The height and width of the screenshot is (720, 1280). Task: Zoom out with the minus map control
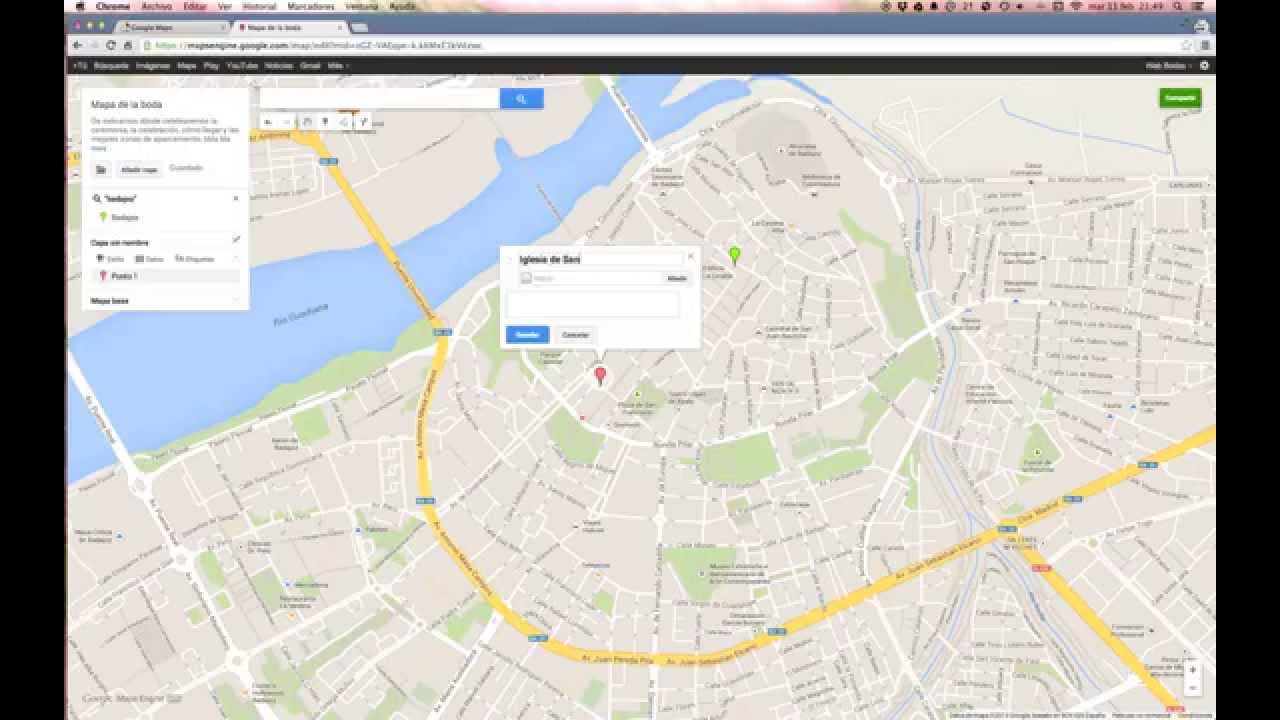tap(1192, 687)
